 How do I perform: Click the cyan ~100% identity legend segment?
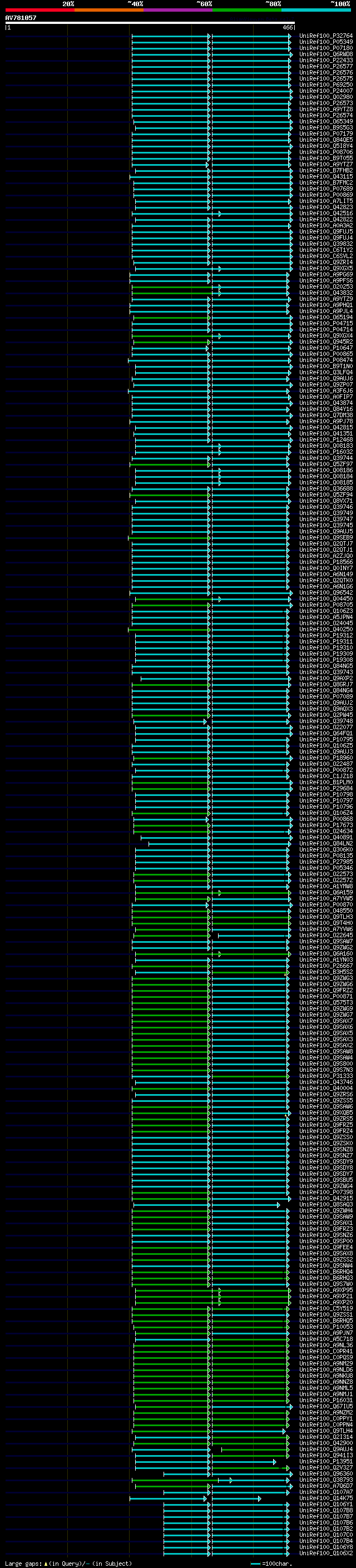click(316, 10)
